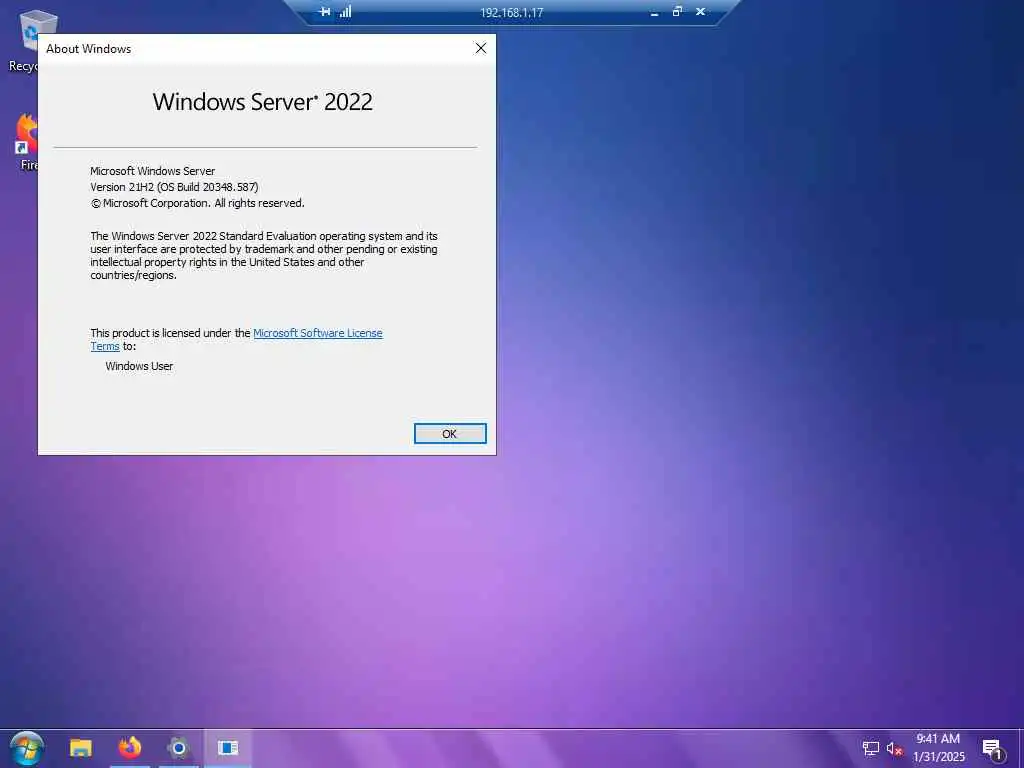The width and height of the screenshot is (1024, 768).
Task: Click the 192.168.1.17 connection bar title
Action: [x=511, y=12]
